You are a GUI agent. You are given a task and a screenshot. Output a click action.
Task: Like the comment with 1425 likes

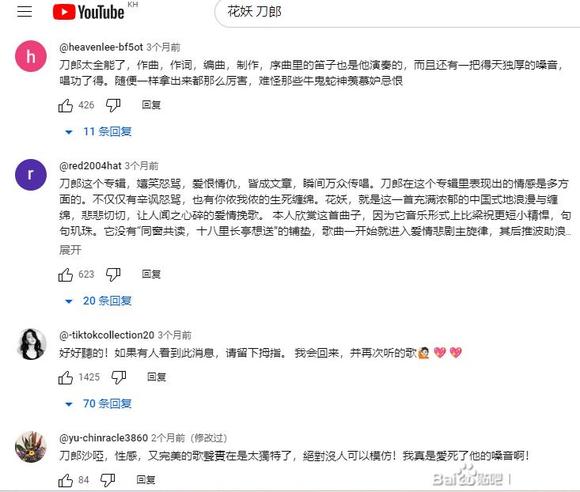click(x=65, y=377)
